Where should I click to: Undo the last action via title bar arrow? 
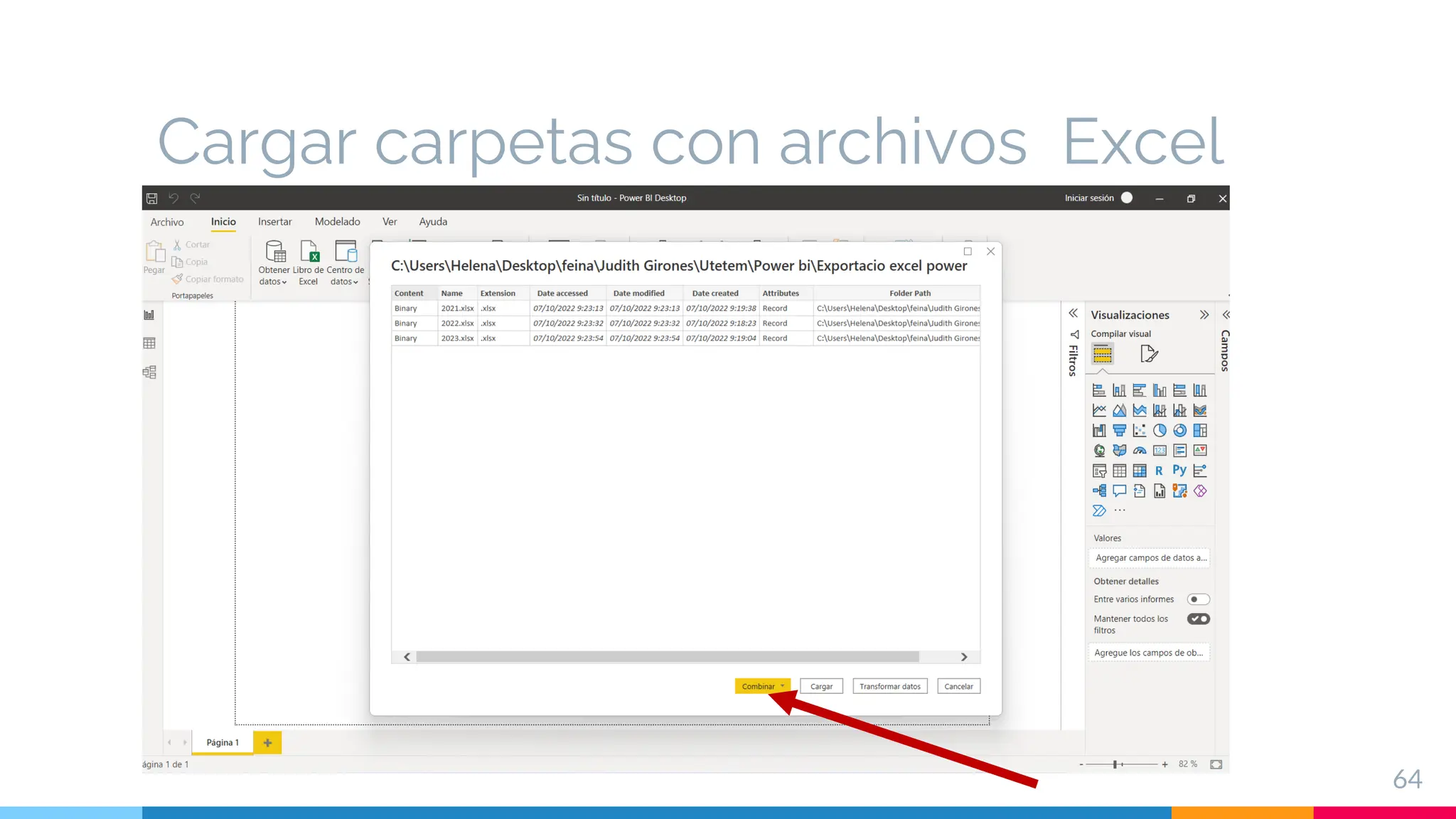tap(173, 198)
